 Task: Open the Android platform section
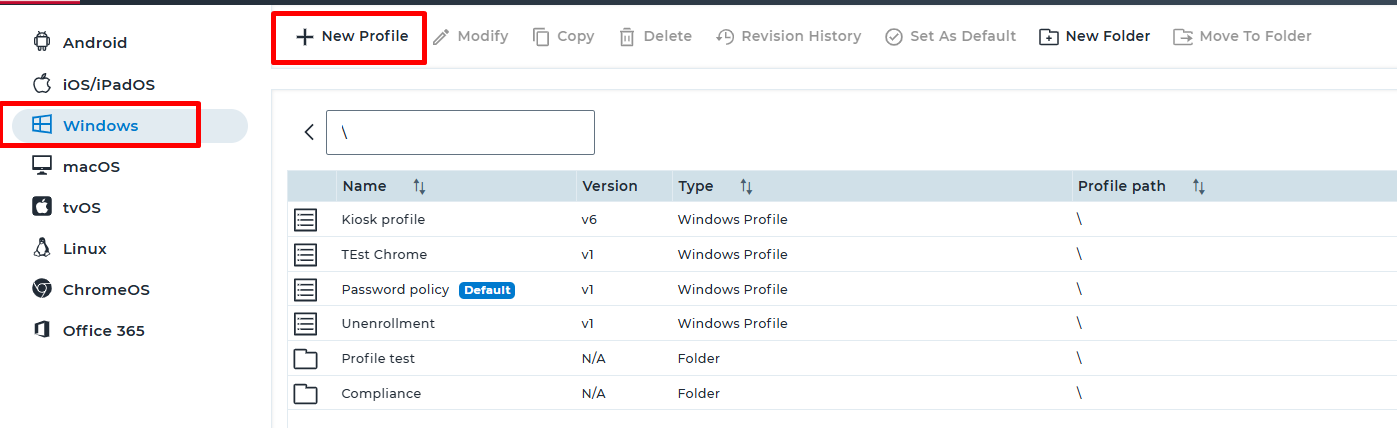[94, 43]
